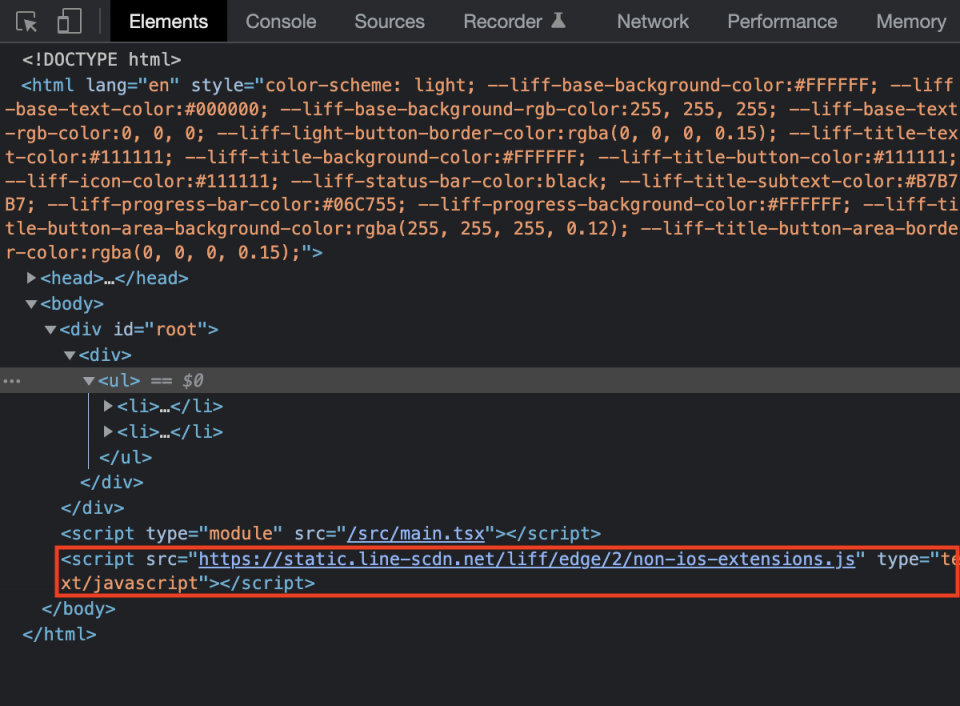Open the more actions ellipsis beside the ul element

pos(11,380)
